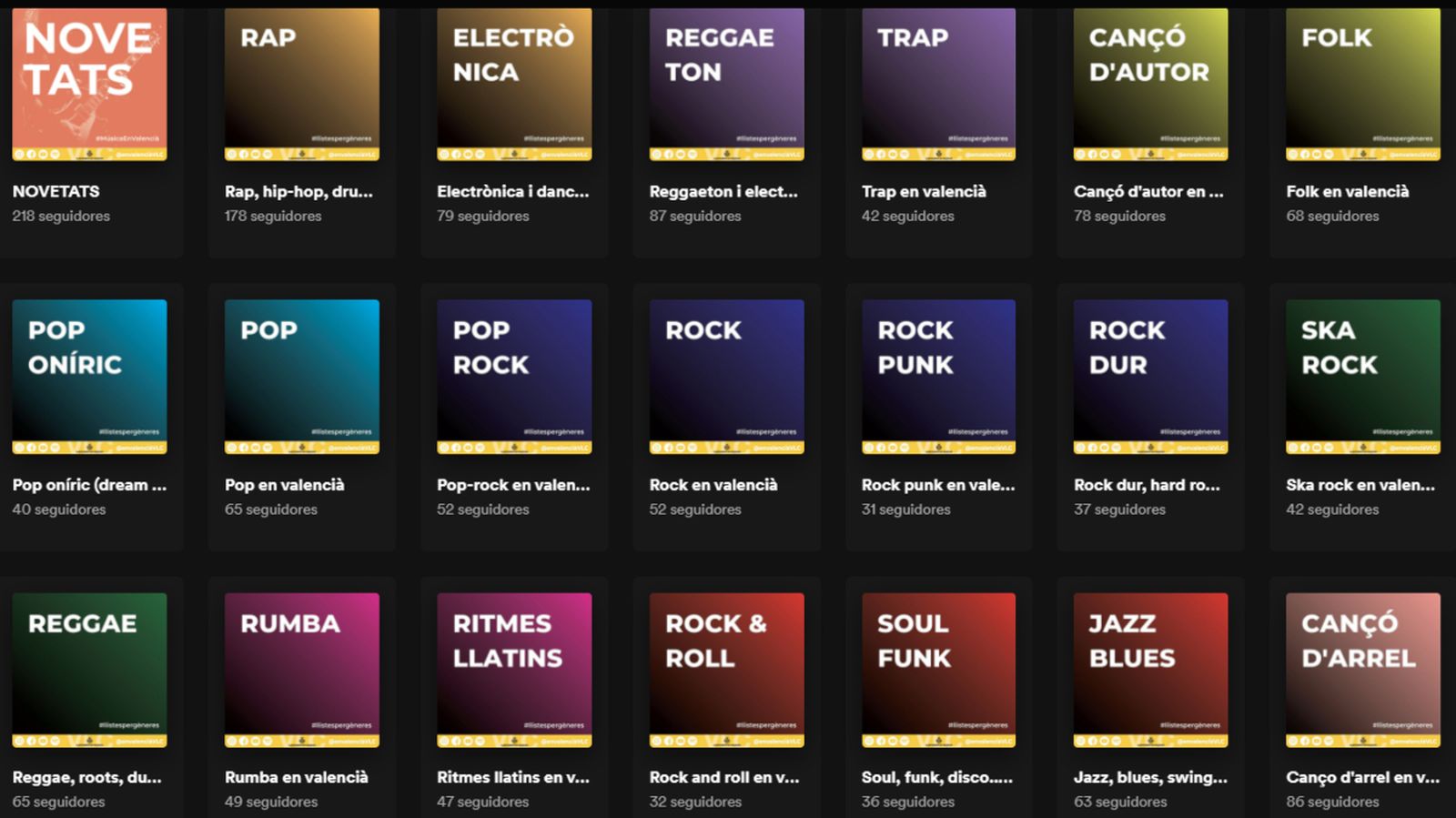
Task: Open the JAZZ BLUES playlist cover
Action: (1149, 671)
